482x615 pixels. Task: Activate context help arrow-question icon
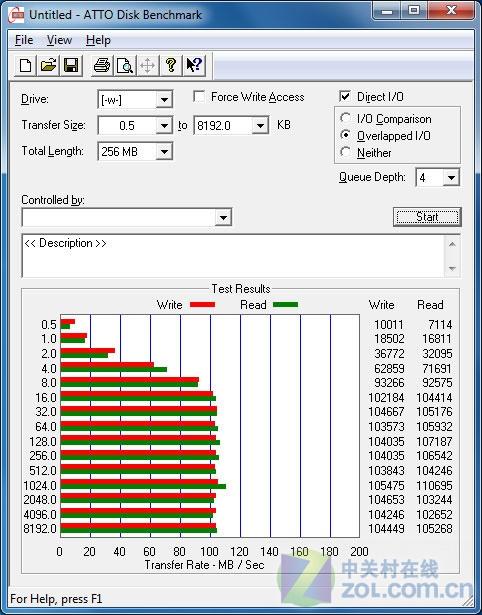194,65
